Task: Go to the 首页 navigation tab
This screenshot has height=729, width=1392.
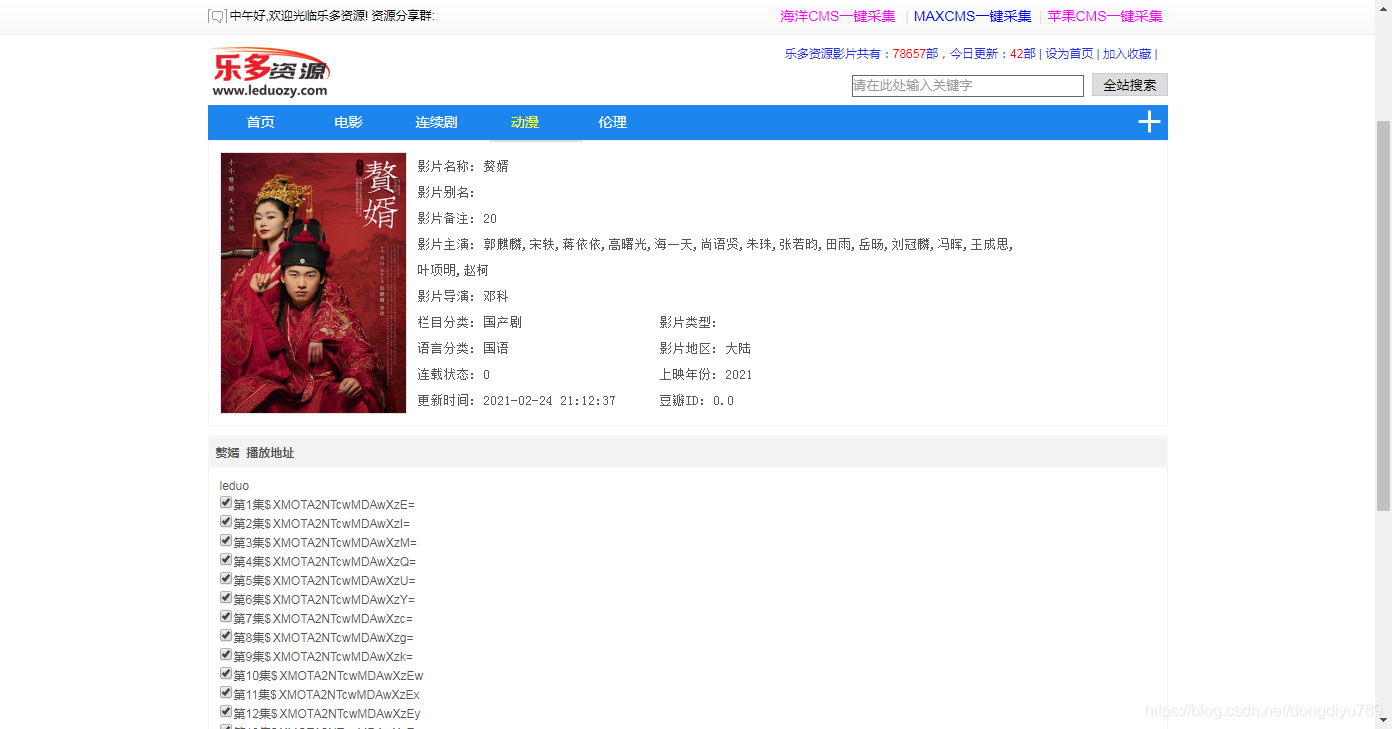Action: point(261,122)
